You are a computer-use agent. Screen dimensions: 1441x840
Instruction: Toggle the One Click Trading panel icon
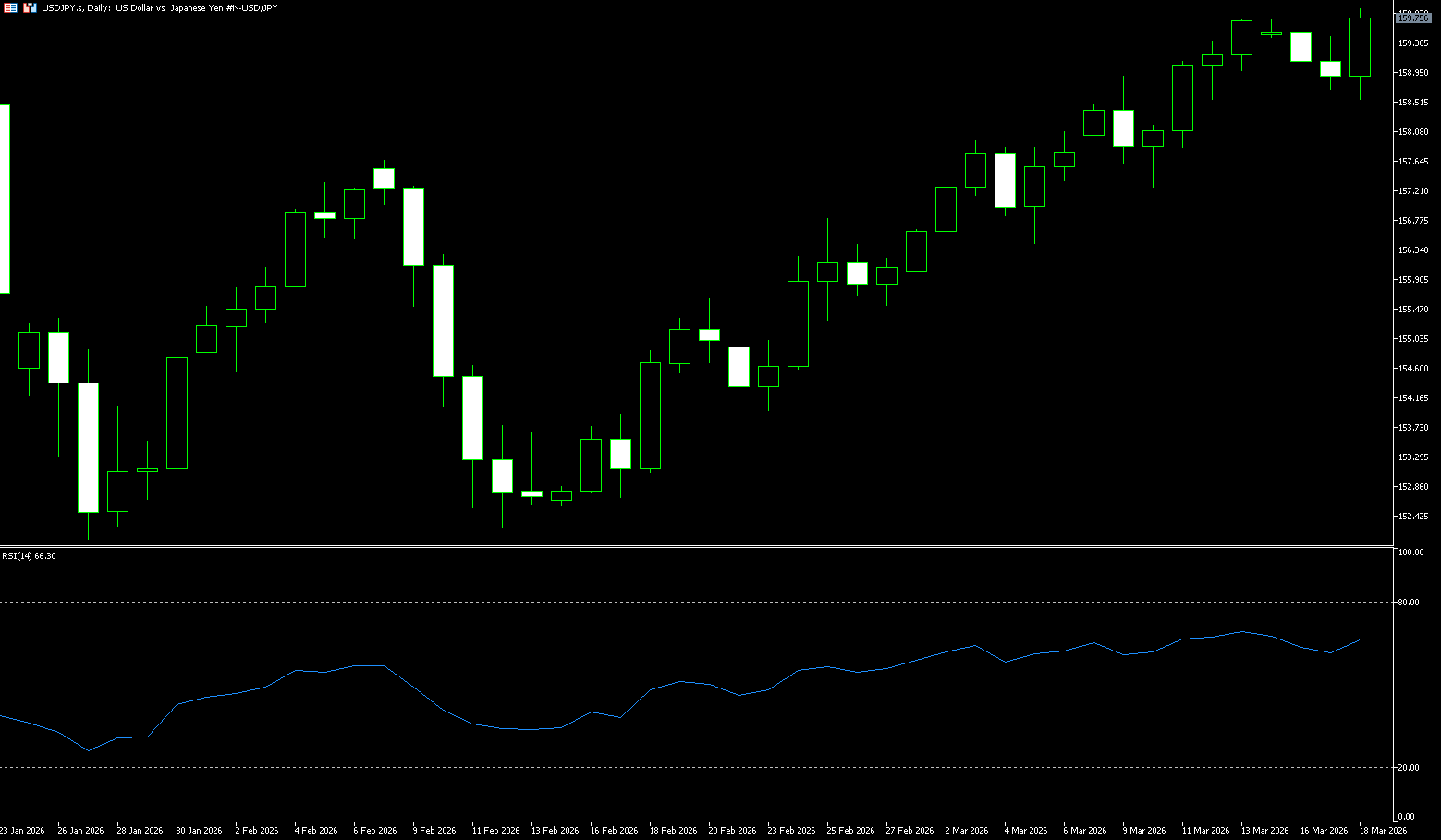[x=30, y=7]
